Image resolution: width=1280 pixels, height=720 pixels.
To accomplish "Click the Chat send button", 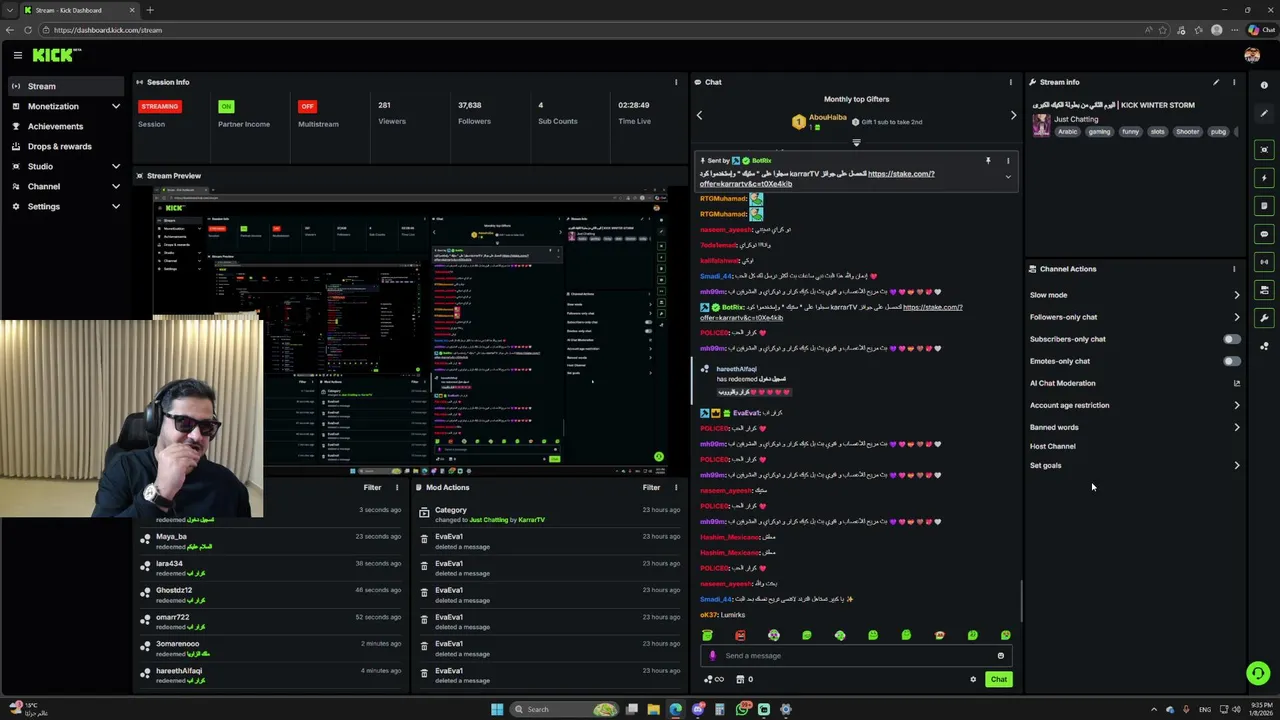I will point(999,680).
